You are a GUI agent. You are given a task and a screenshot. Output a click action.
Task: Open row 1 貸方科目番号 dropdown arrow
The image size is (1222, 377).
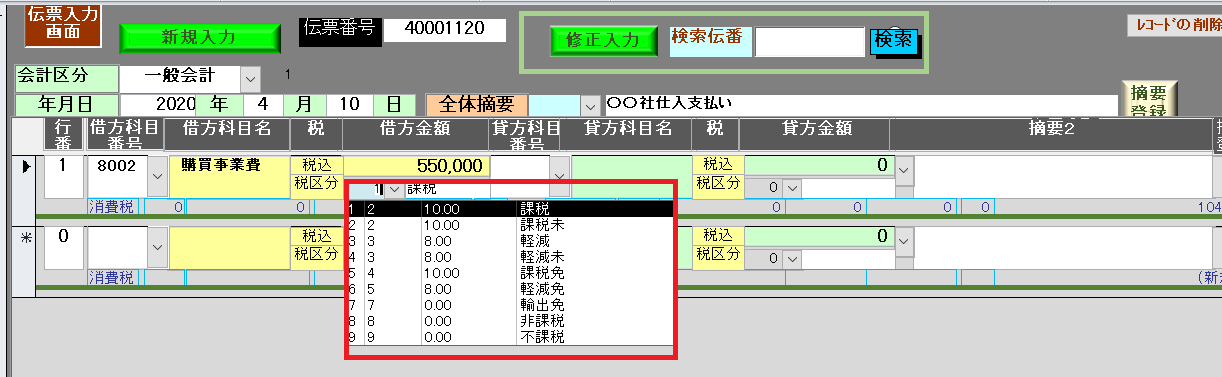pos(560,177)
